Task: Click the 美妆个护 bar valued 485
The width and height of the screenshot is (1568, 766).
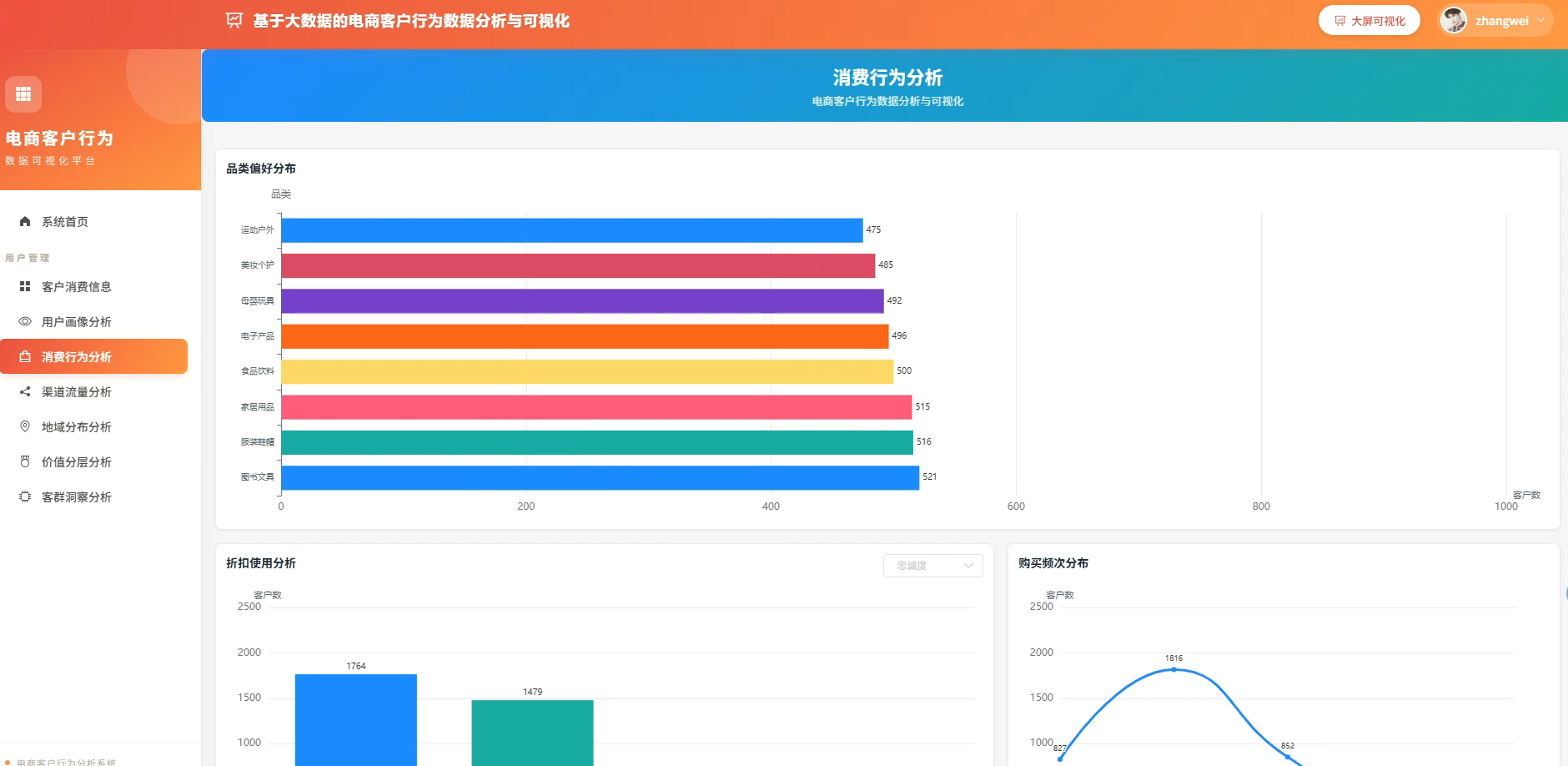Action: [x=578, y=265]
